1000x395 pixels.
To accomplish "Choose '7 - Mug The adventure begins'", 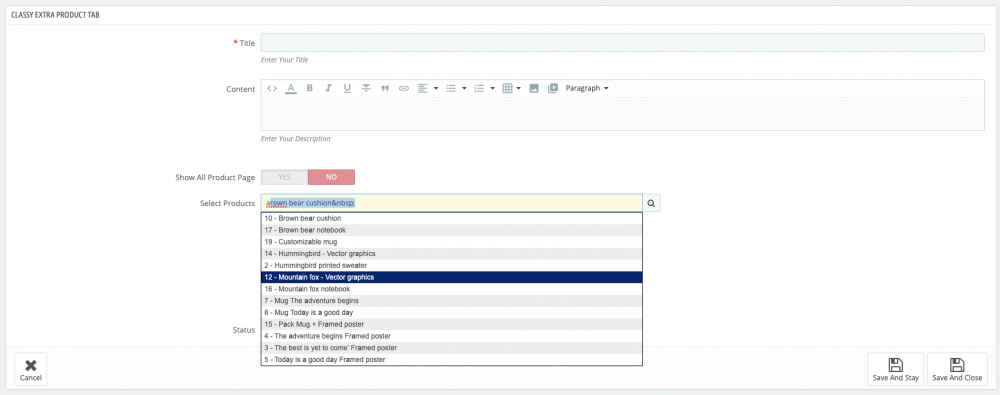I will tap(452, 301).
